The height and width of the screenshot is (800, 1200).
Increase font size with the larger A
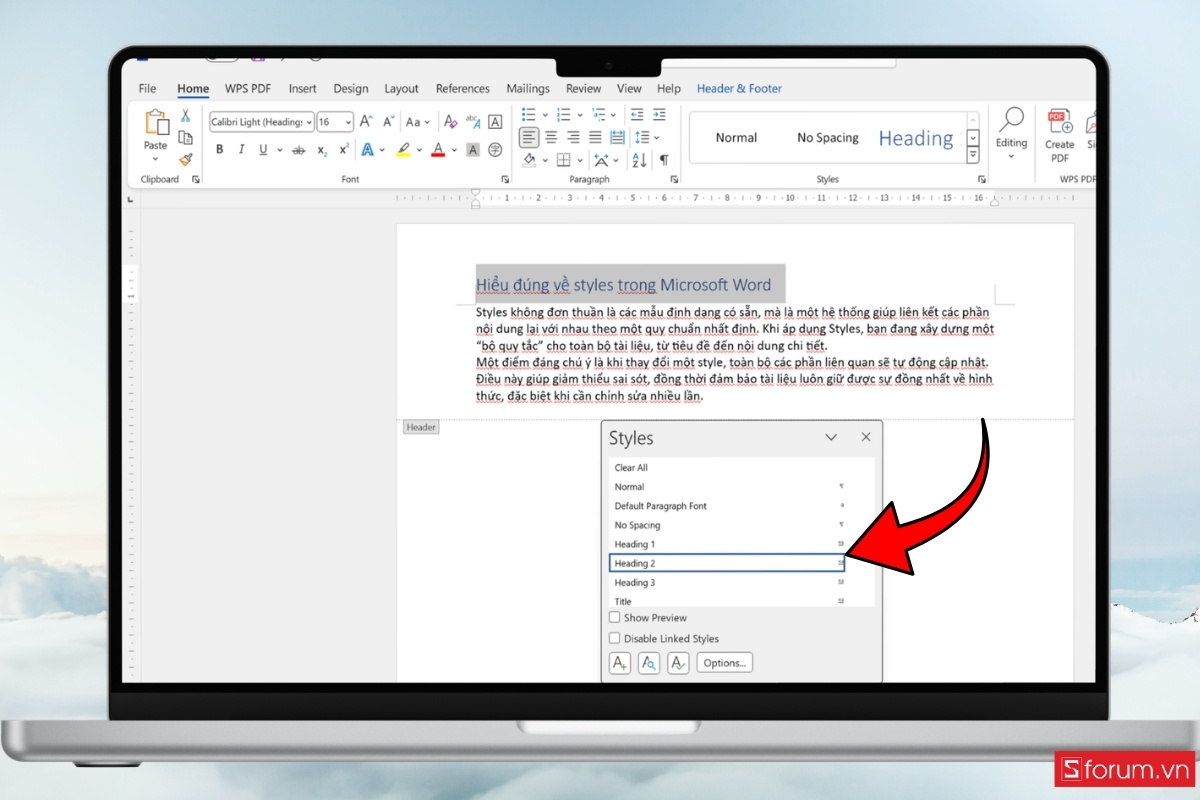366,122
